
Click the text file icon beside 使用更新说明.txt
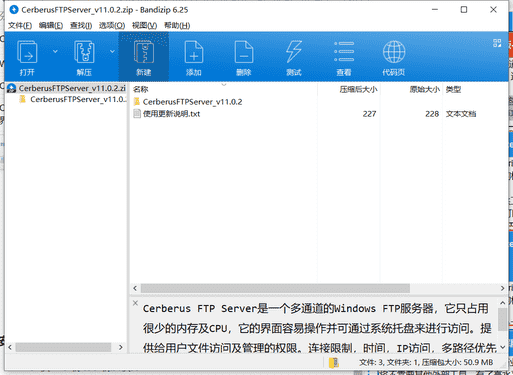pyautogui.click(x=137, y=114)
